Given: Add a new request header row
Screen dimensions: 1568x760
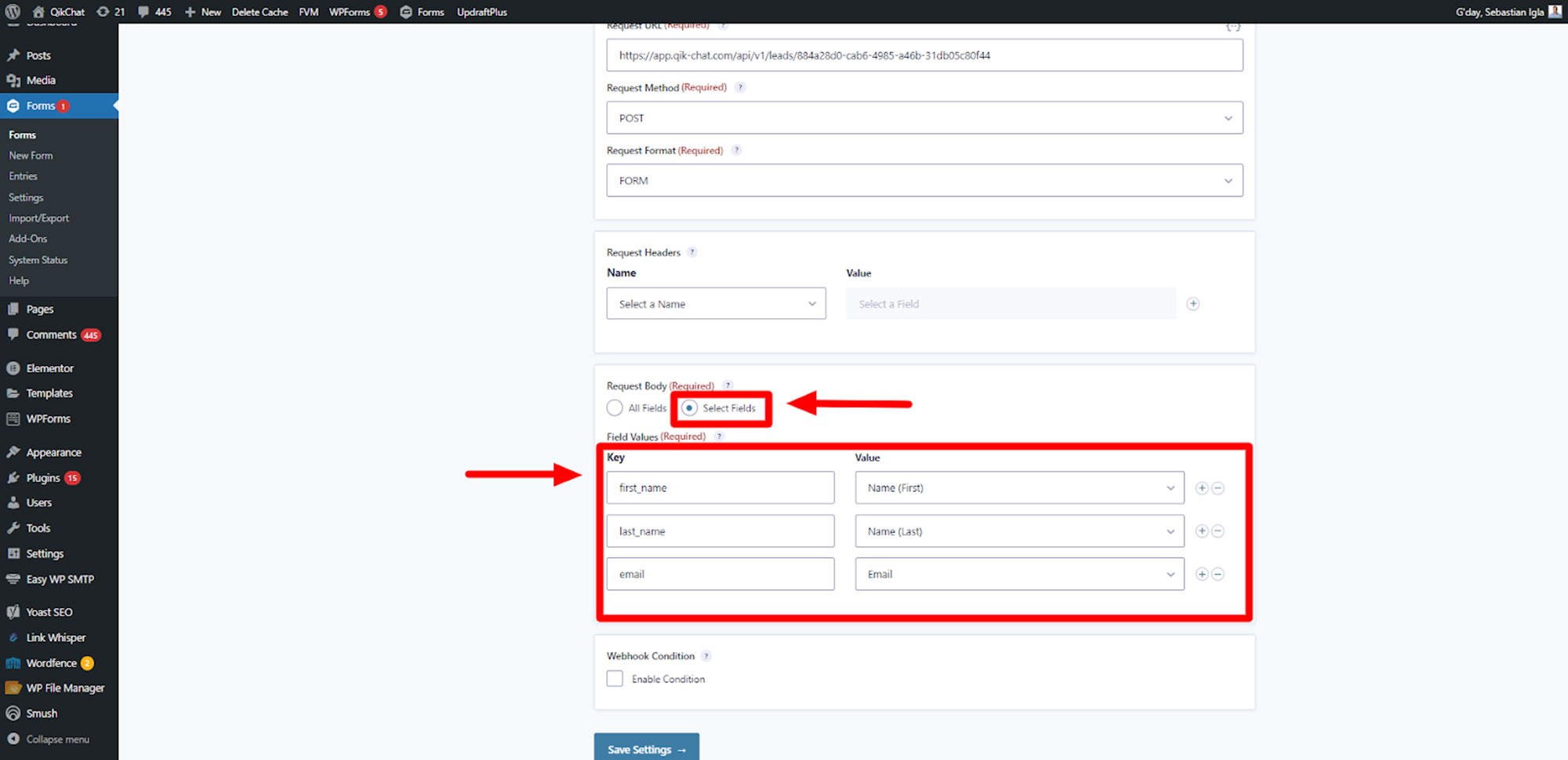Looking at the screenshot, I should [x=1192, y=304].
